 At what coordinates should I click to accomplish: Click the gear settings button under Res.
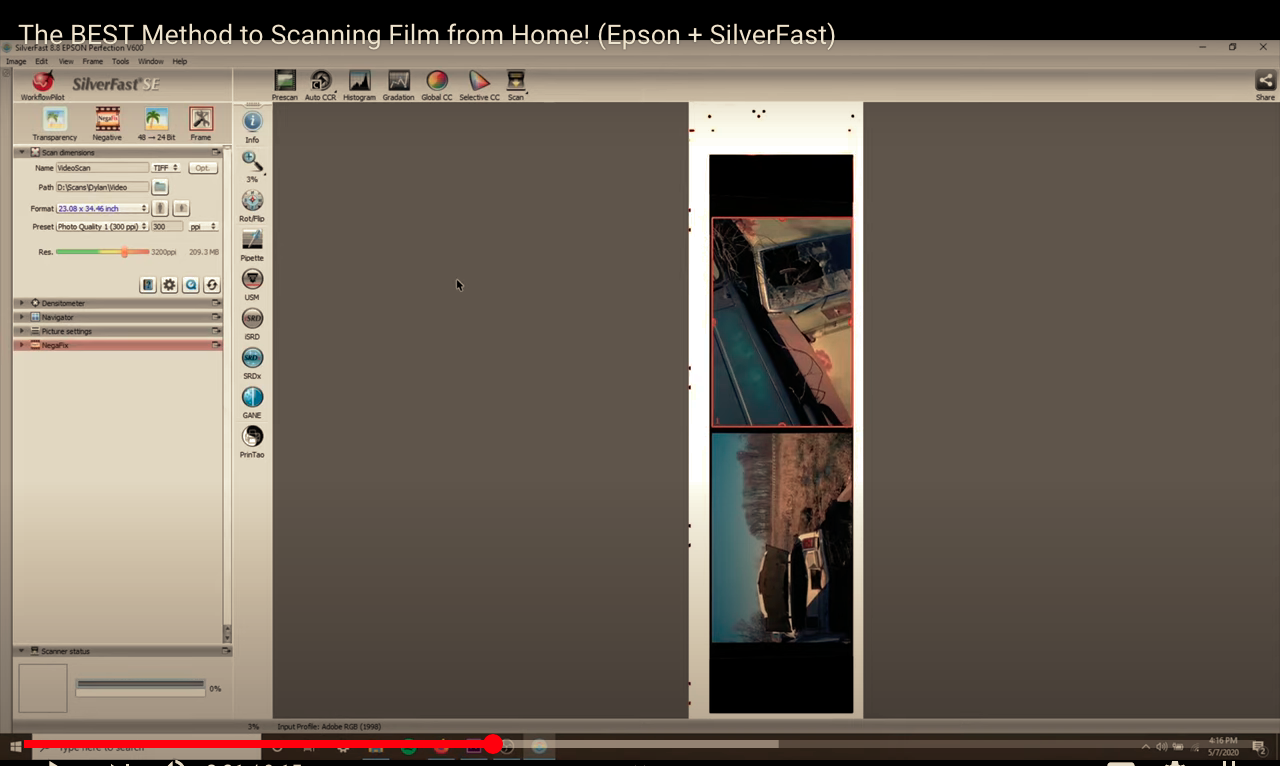(x=169, y=285)
